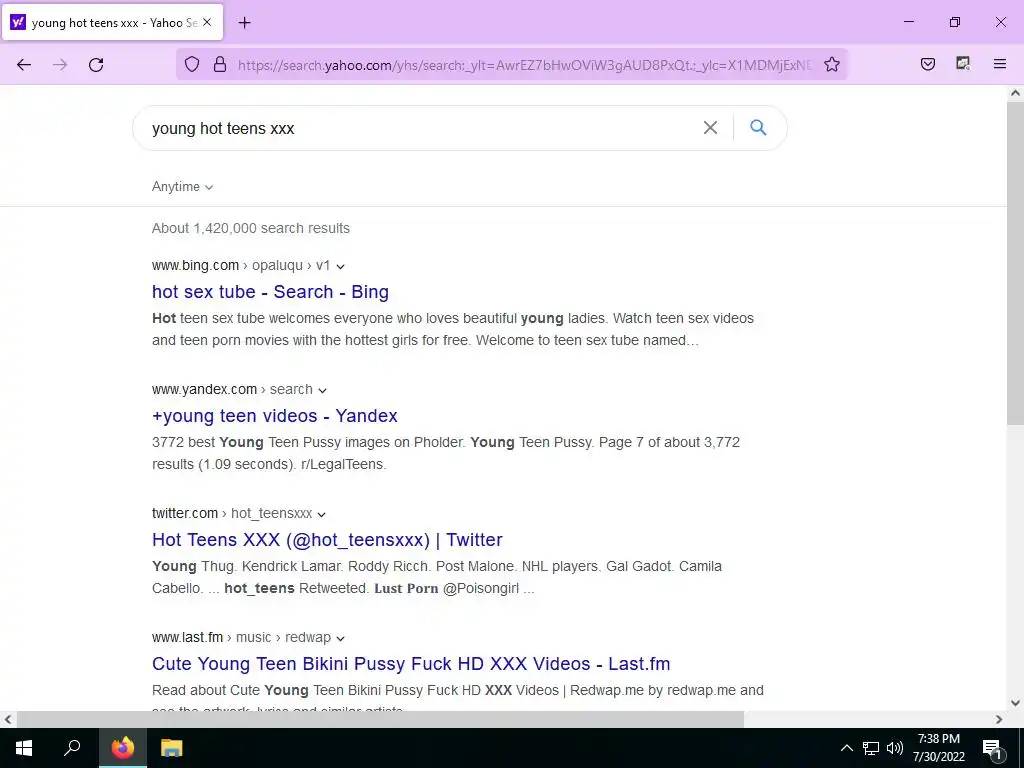Image resolution: width=1024 pixels, height=768 pixels.
Task: Click inside the Yahoo search query field
Action: [418, 128]
